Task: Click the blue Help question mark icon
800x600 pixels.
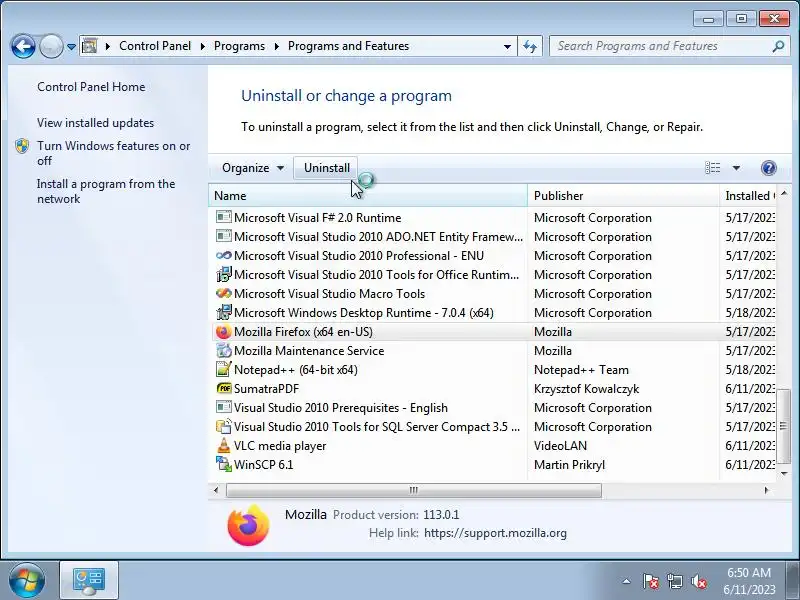Action: click(x=768, y=168)
